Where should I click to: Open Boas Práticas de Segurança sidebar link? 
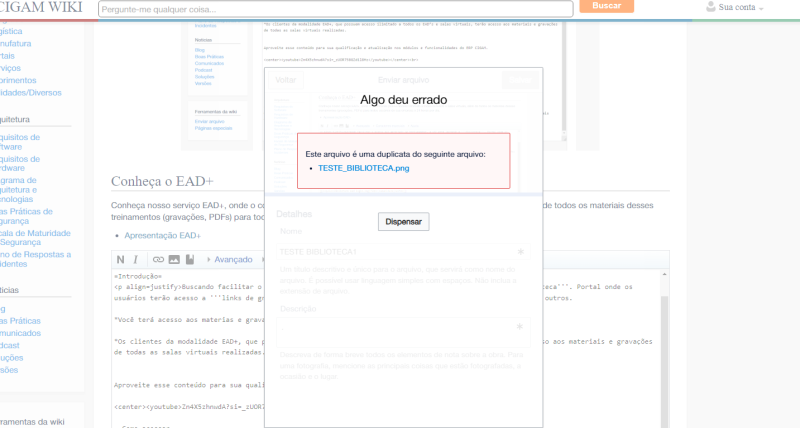(x=26, y=216)
